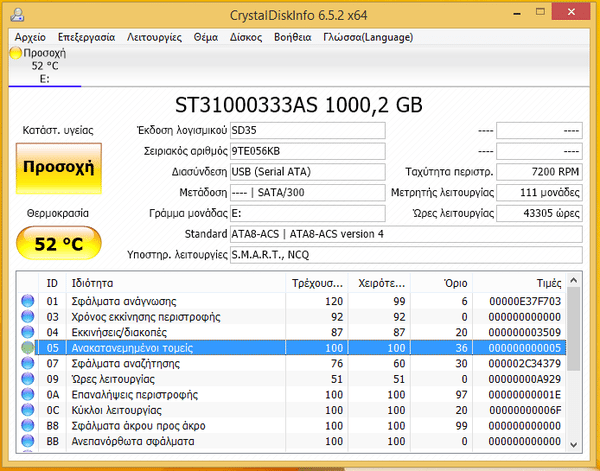This screenshot has height=471, width=600.
Task: Open the Λειτουργίες menu
Action: pos(154,37)
